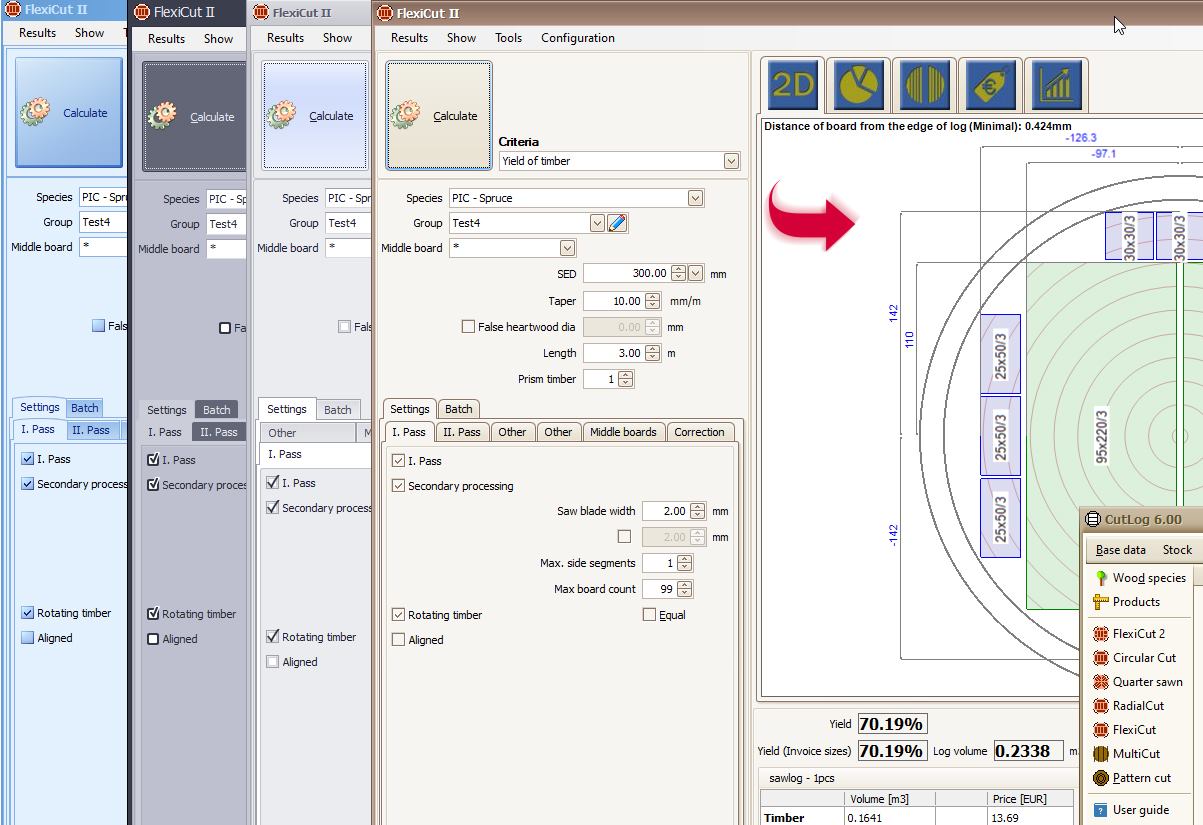This screenshot has height=825, width=1203.
Task: Toggle the Equal checkbox
Action: click(x=649, y=615)
